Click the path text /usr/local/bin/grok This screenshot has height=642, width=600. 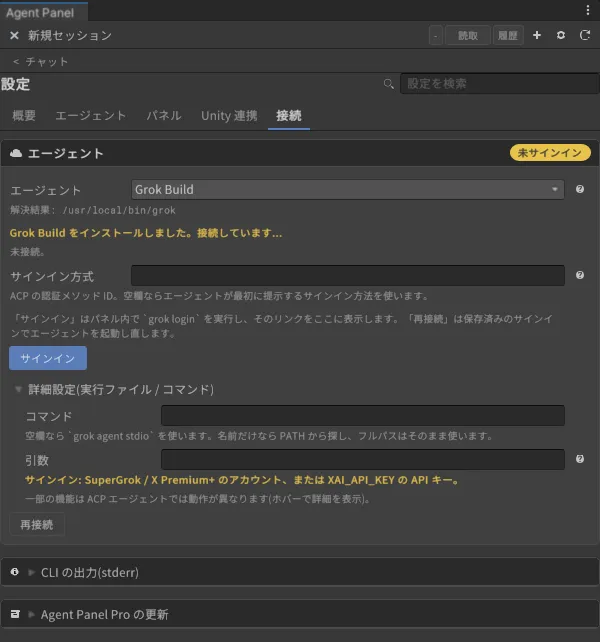[119, 210]
